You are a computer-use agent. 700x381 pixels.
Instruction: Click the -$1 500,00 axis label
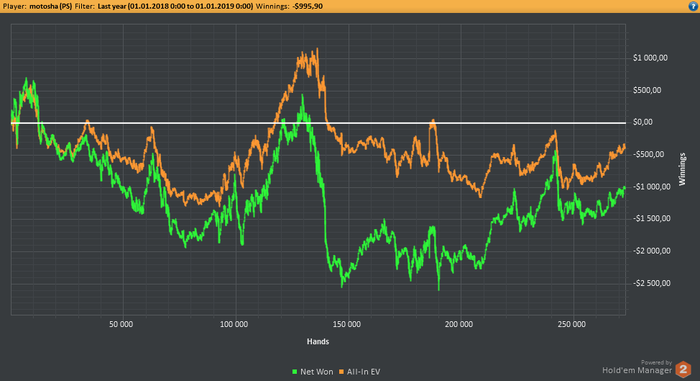click(652, 218)
